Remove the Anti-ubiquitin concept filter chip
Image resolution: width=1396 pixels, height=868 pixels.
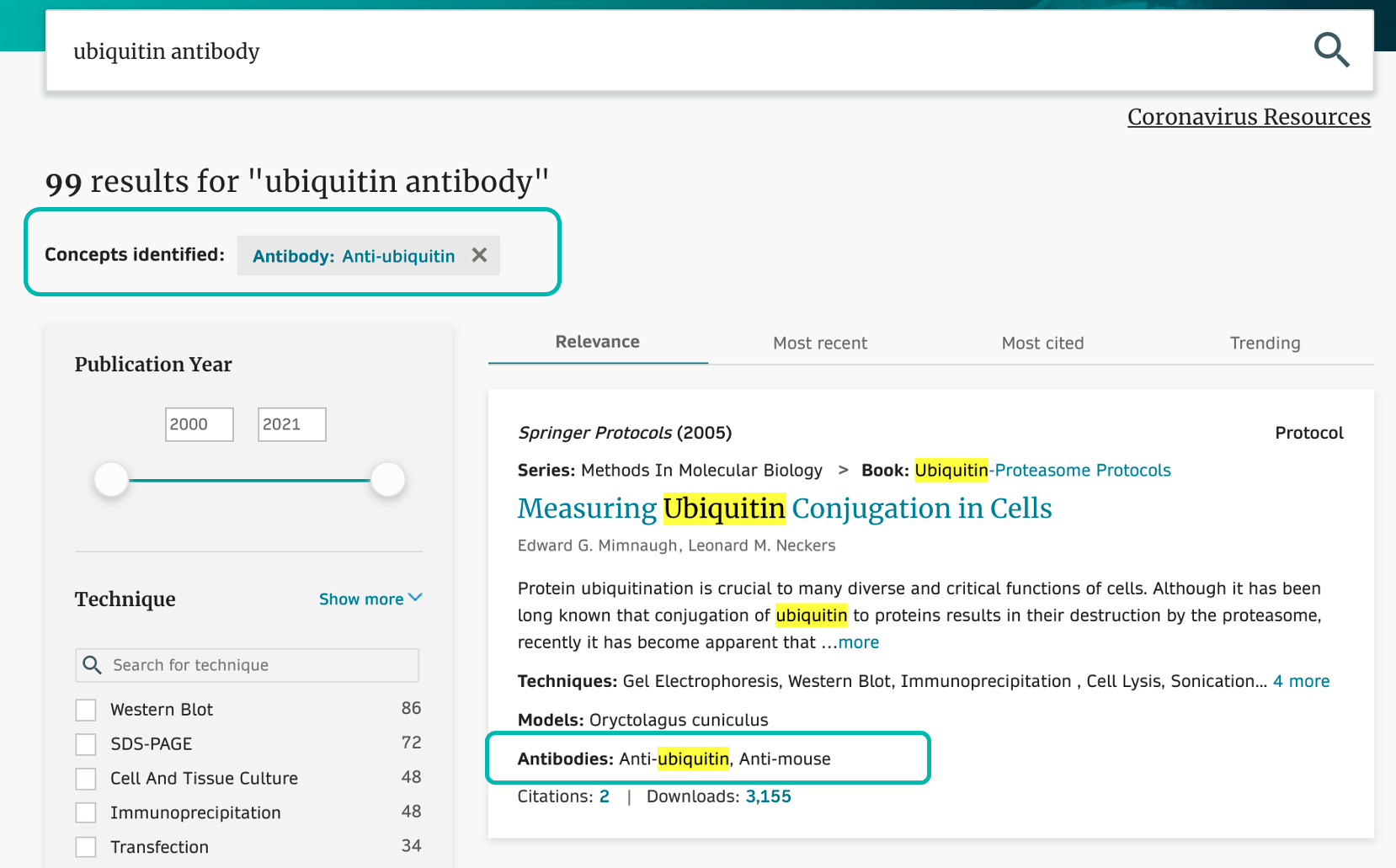click(479, 255)
